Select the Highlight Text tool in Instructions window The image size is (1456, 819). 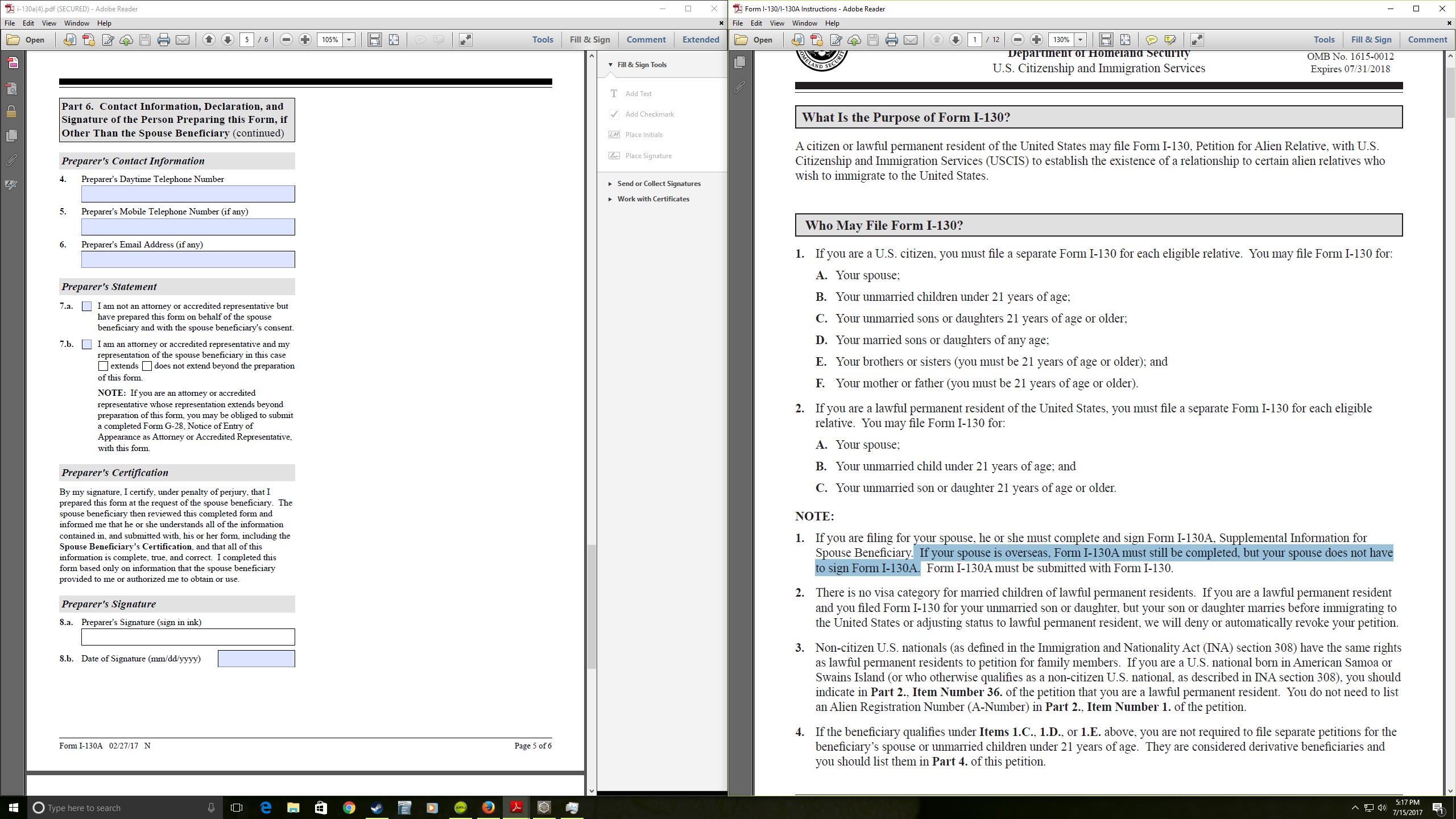(x=1170, y=40)
